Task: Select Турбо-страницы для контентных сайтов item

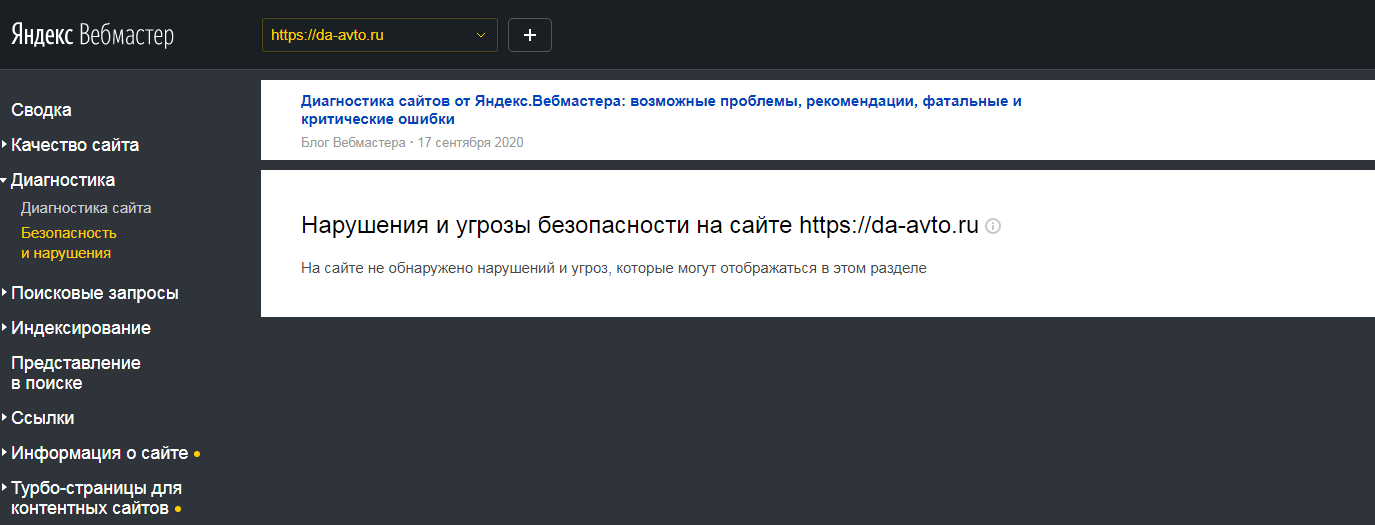Action: coord(96,498)
